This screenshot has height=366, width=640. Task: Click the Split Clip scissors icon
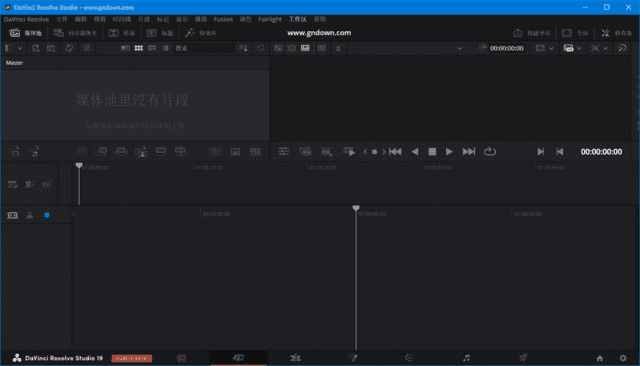pyautogui.click(x=30, y=215)
